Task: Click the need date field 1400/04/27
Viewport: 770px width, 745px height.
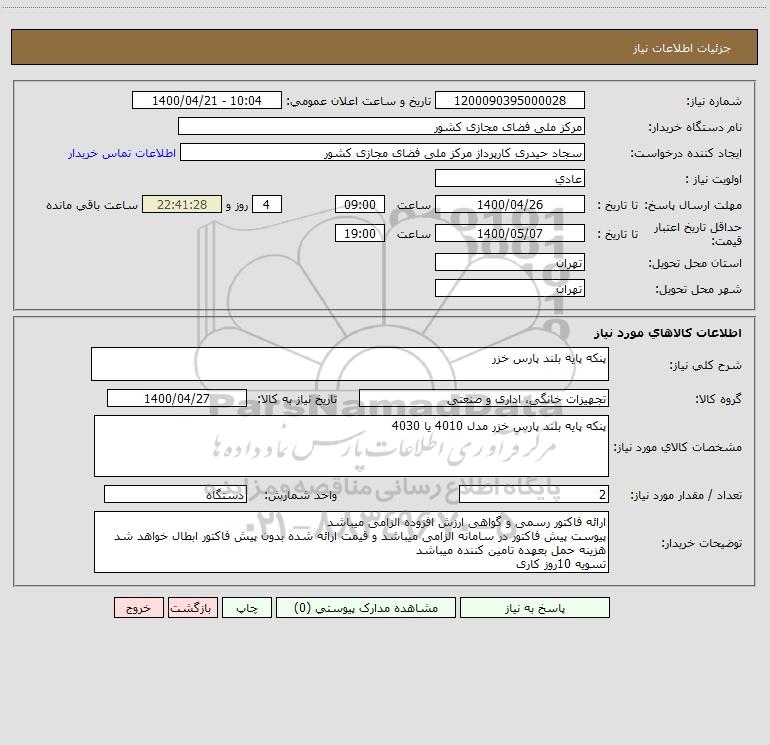Action: coord(177,398)
